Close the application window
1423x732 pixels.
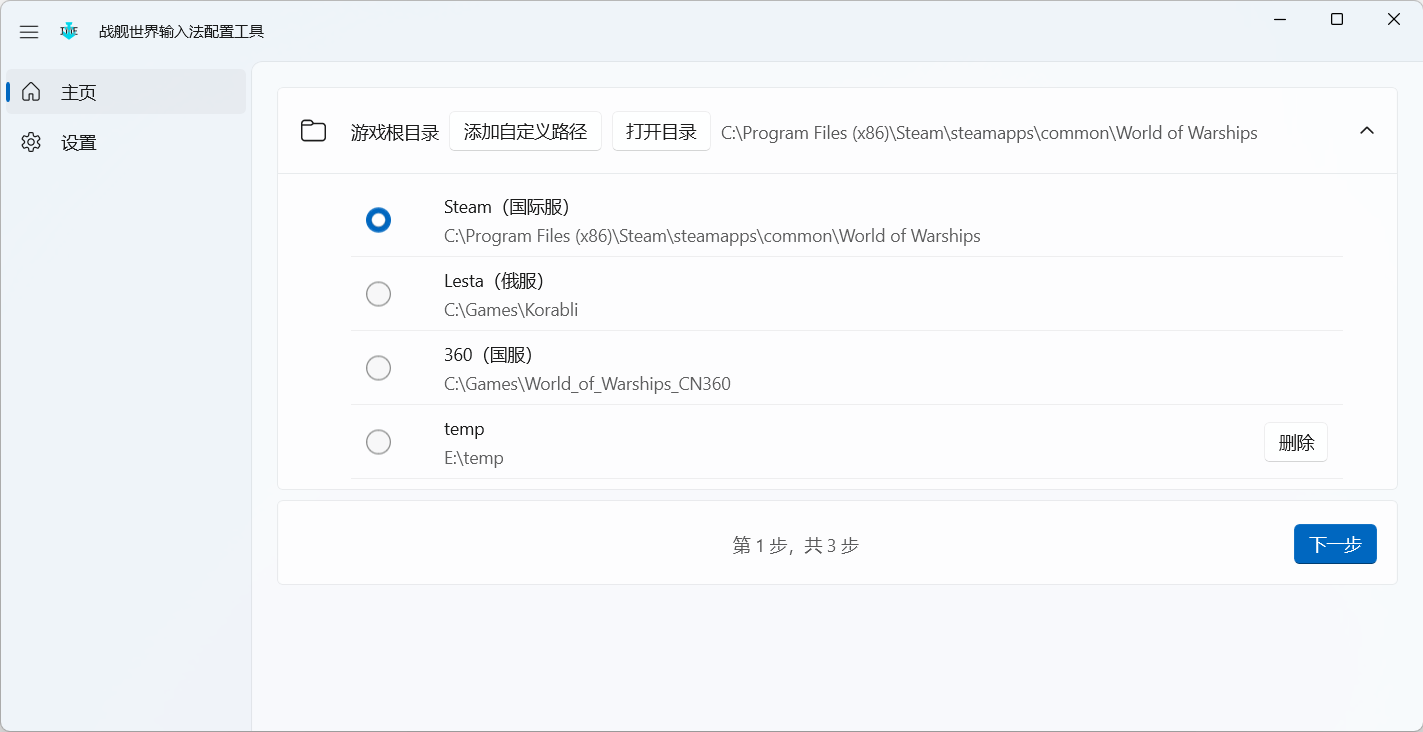1394,19
